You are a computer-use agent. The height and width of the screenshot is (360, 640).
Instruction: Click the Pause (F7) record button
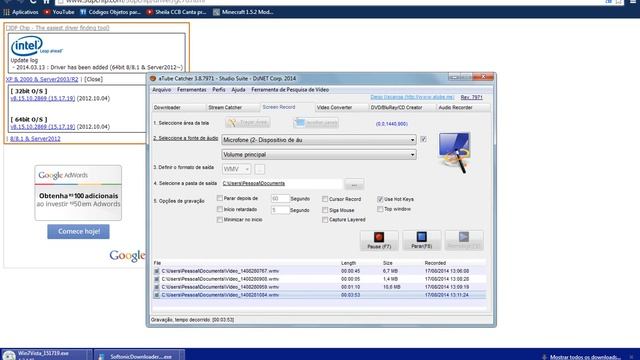point(379,240)
